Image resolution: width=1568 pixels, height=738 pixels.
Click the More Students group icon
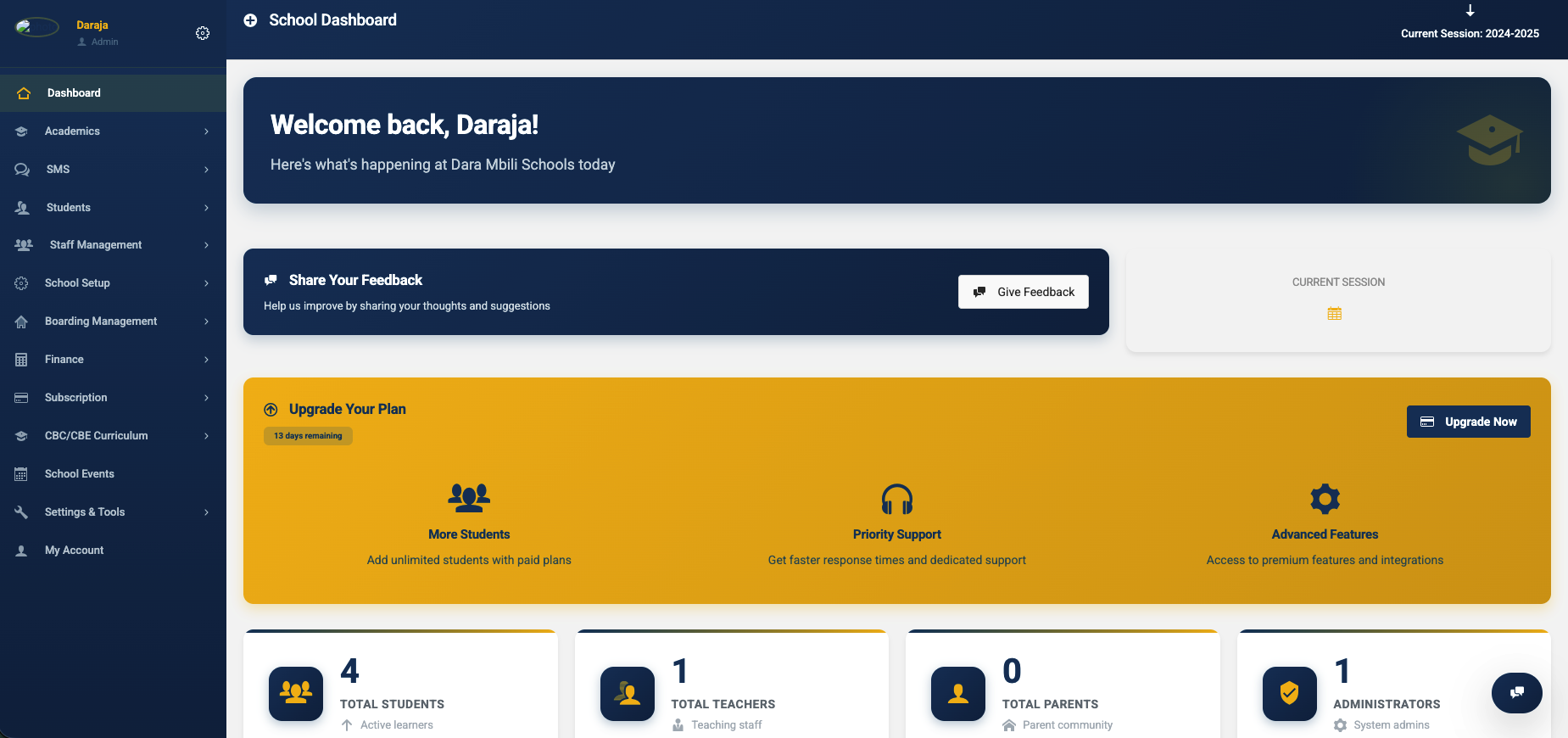(x=469, y=498)
